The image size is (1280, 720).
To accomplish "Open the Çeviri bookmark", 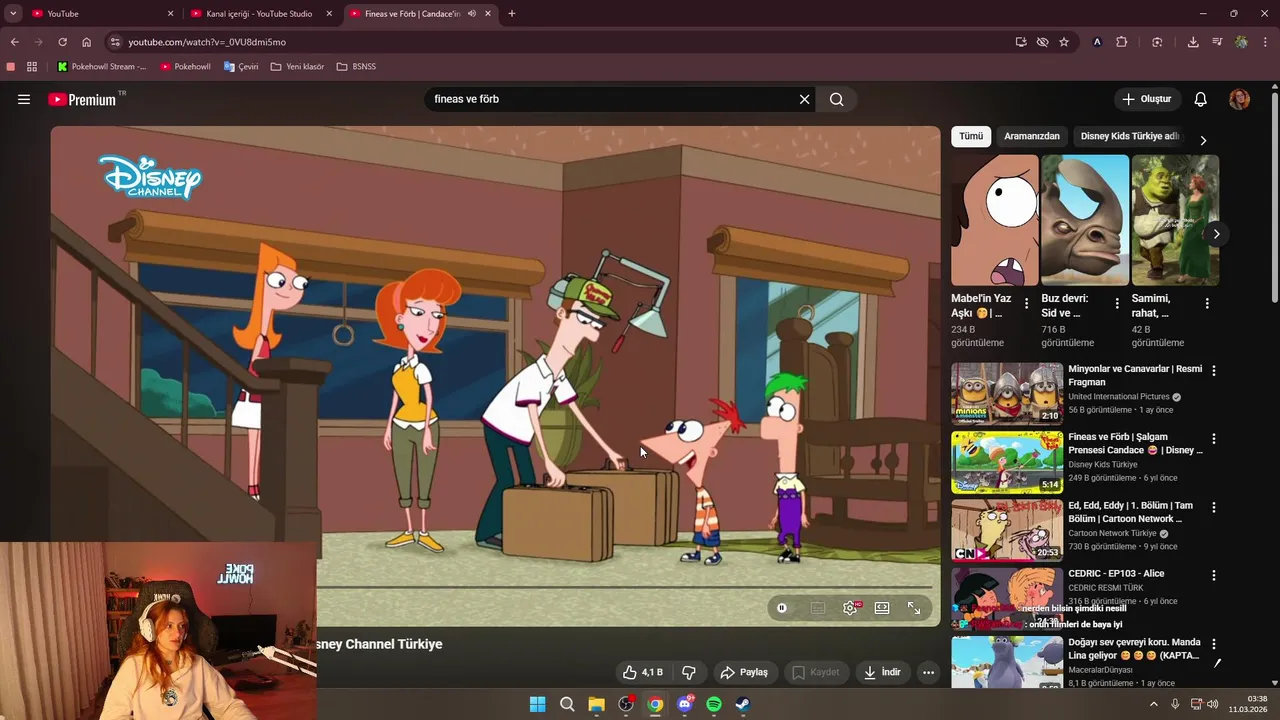I will point(241,67).
